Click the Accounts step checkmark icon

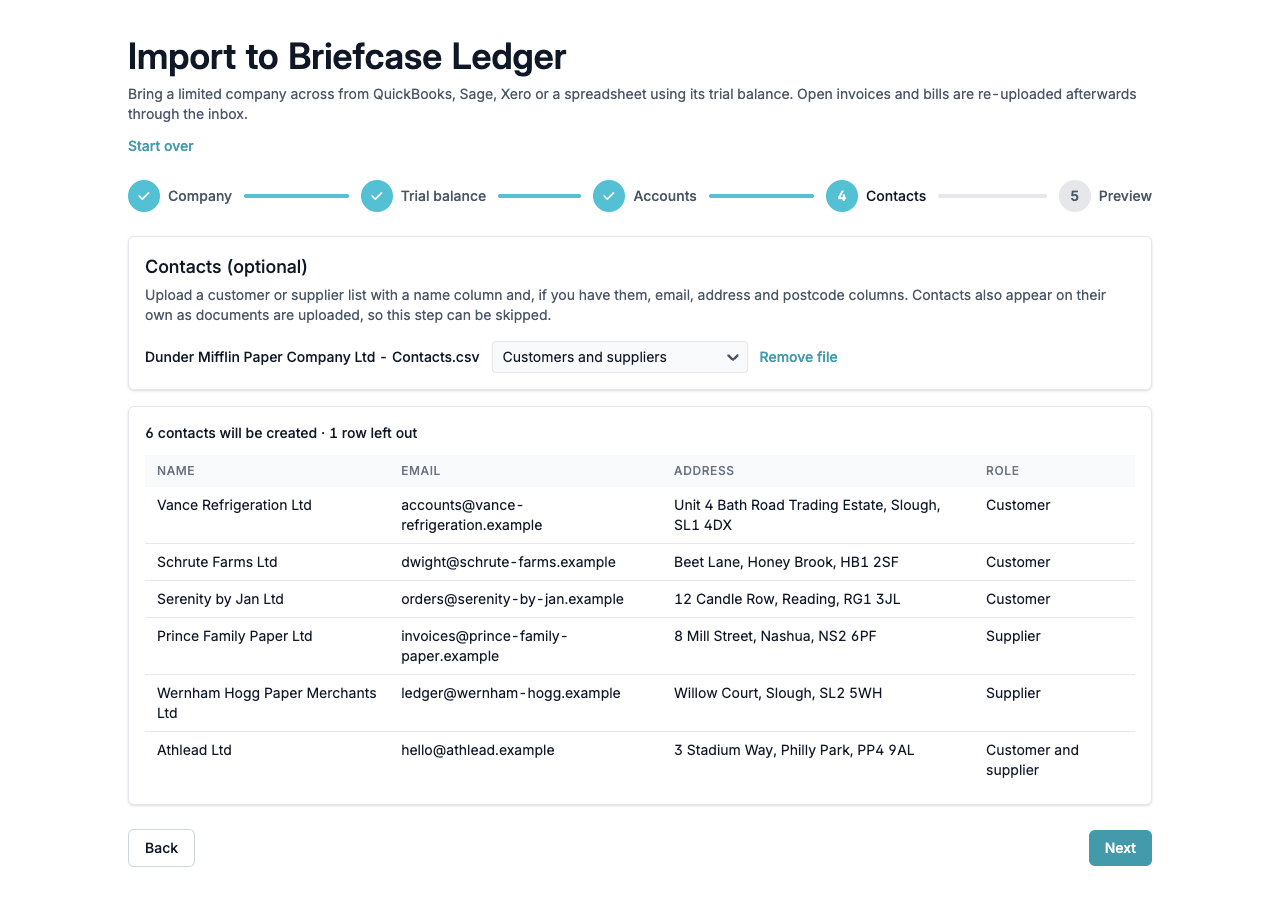tap(609, 196)
